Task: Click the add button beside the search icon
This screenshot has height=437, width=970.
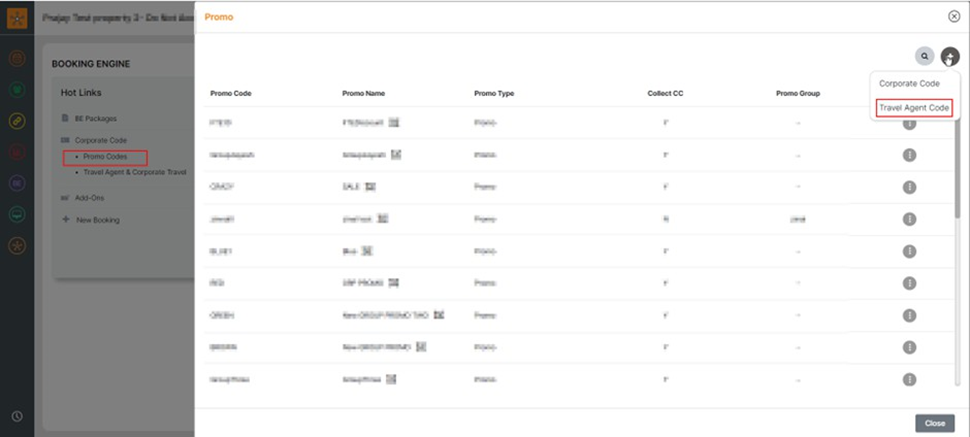Action: pos(949,57)
